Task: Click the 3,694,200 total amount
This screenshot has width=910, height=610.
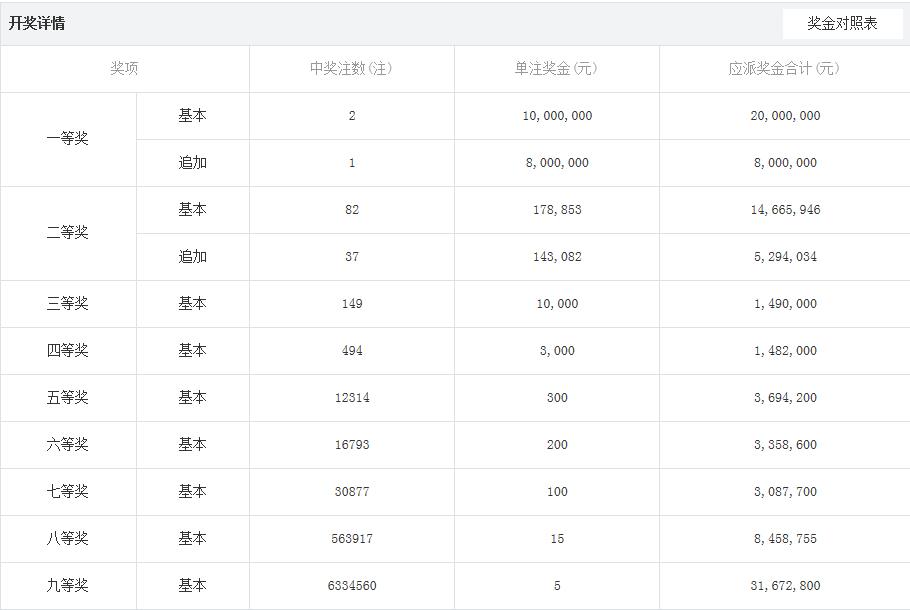Action: 785,398
